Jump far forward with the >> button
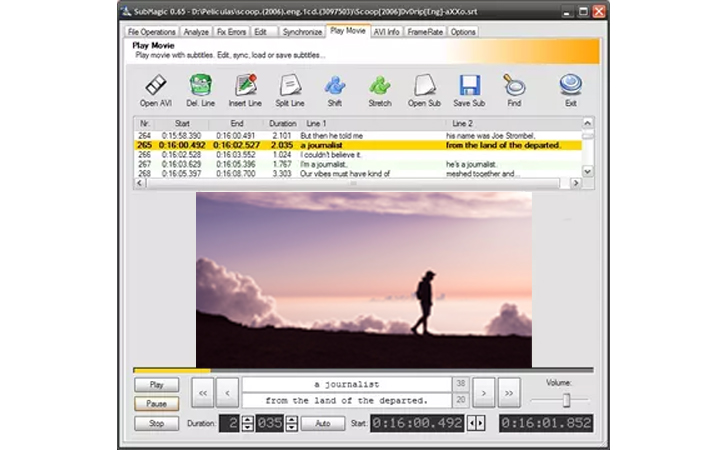Image resolution: width=728 pixels, height=450 pixels. point(509,393)
